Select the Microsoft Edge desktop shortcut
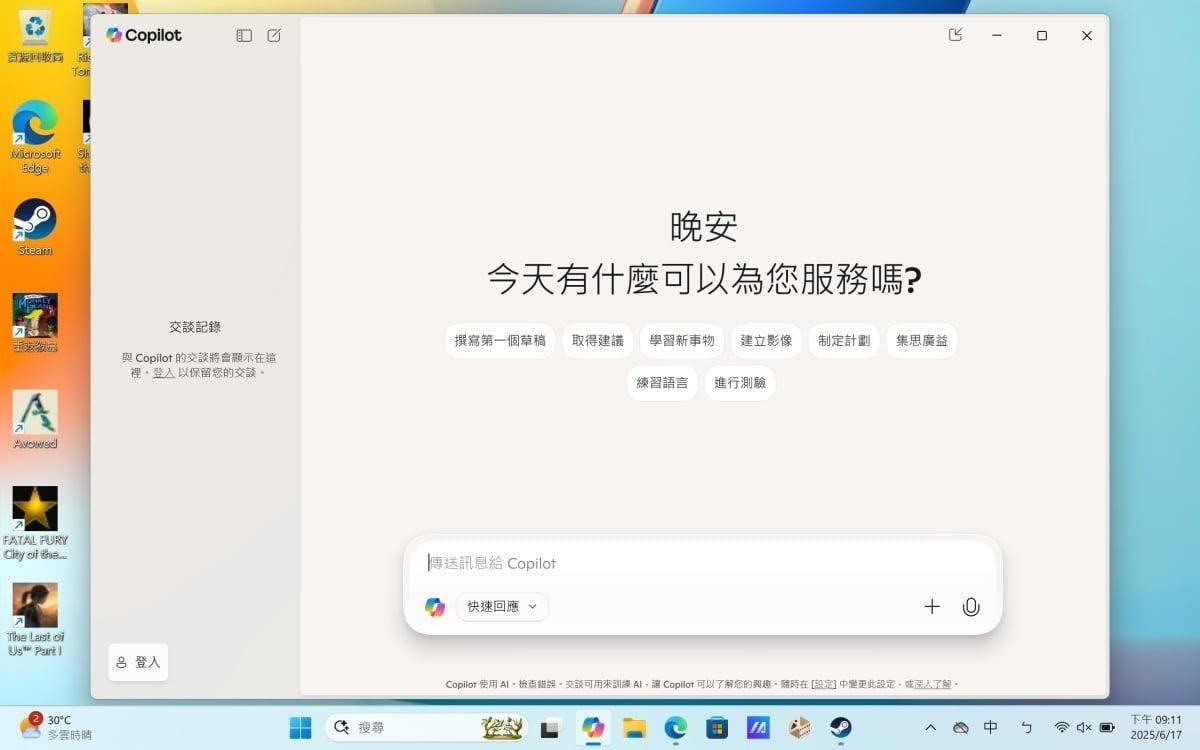1200x750 pixels. pyautogui.click(x=35, y=137)
